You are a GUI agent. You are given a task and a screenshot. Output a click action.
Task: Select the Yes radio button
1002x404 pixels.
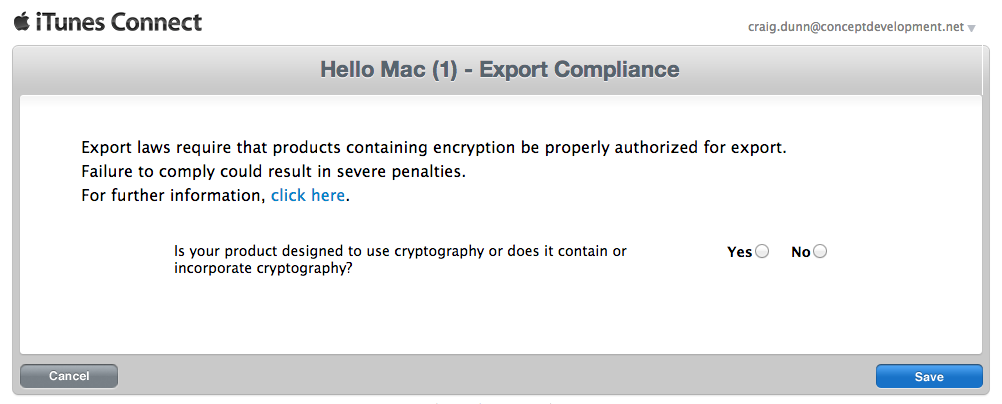click(x=762, y=252)
